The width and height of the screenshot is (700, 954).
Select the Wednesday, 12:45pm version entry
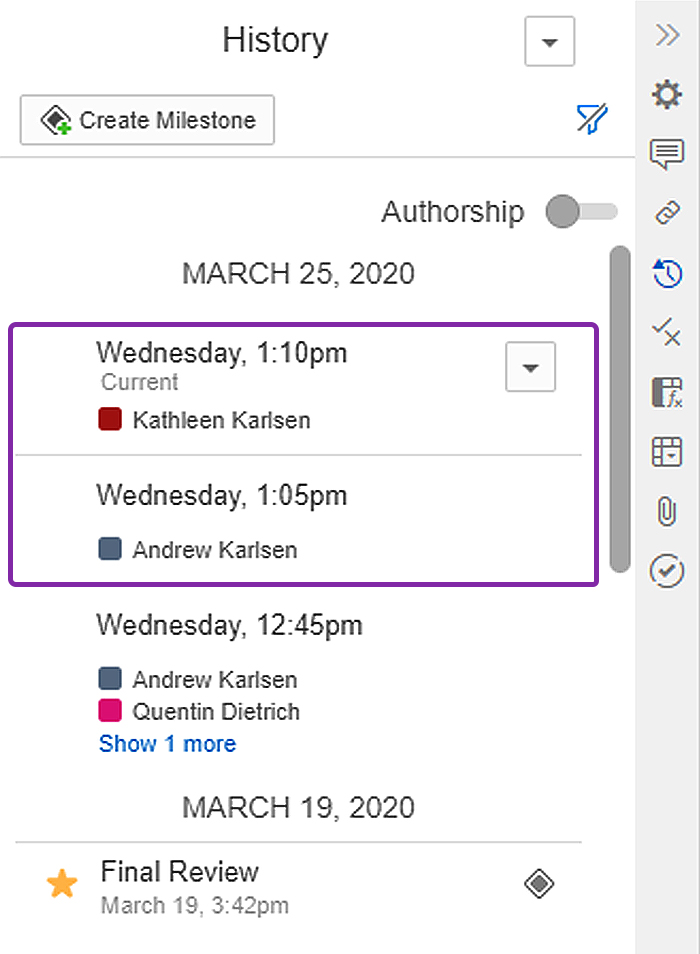298,681
